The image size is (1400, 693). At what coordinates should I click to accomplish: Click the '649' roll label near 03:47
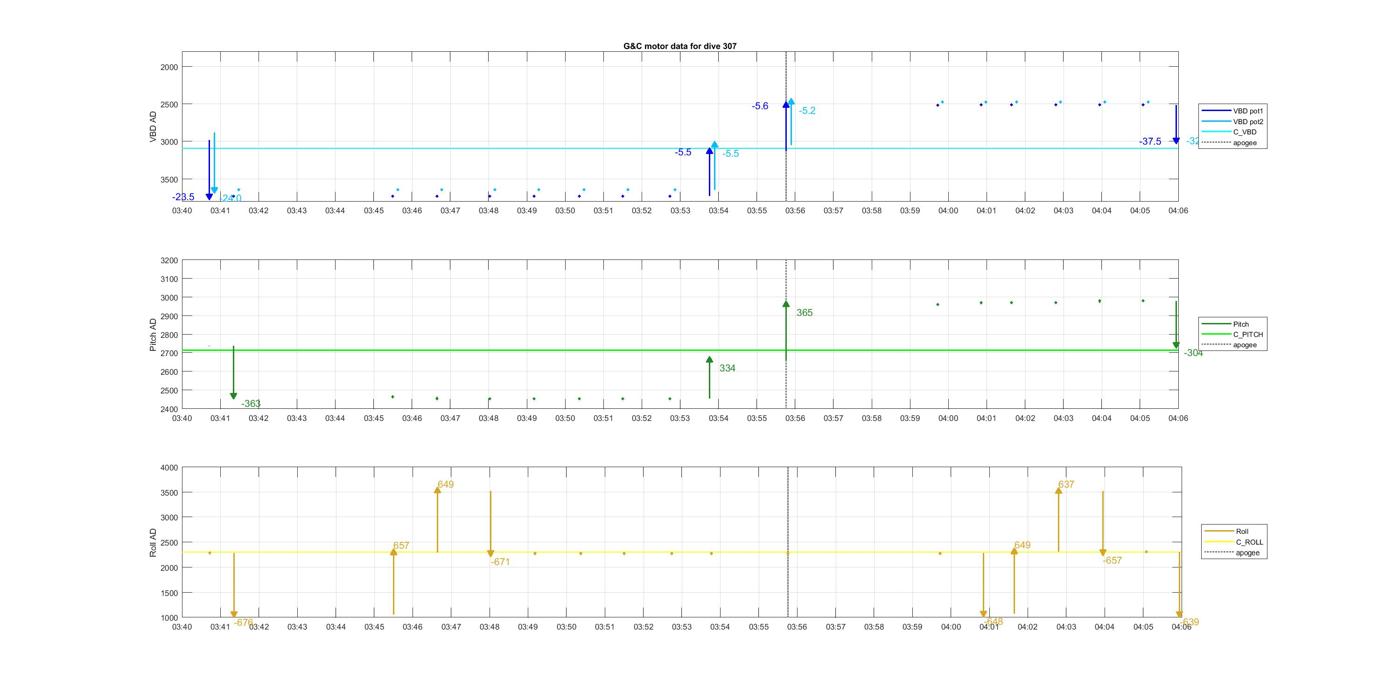tap(445, 484)
